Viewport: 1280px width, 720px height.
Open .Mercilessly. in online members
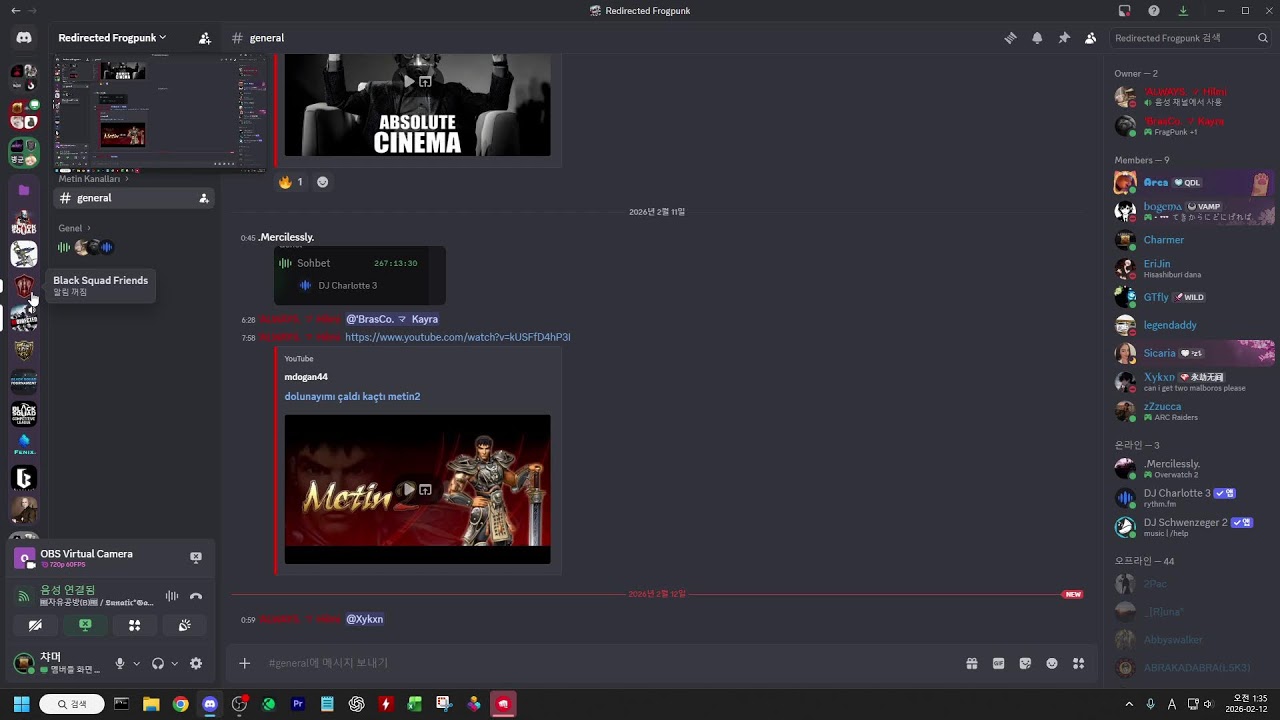[1194, 468]
